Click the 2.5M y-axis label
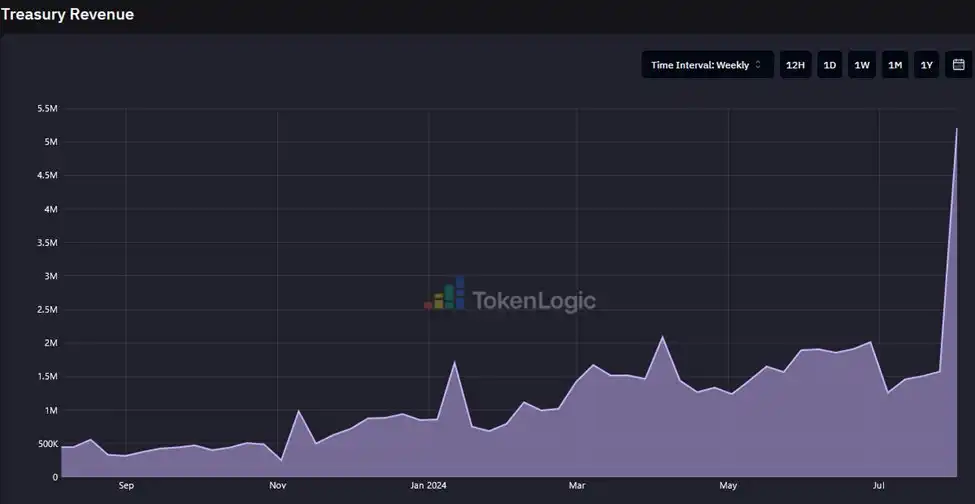975x504 pixels. click(46, 309)
